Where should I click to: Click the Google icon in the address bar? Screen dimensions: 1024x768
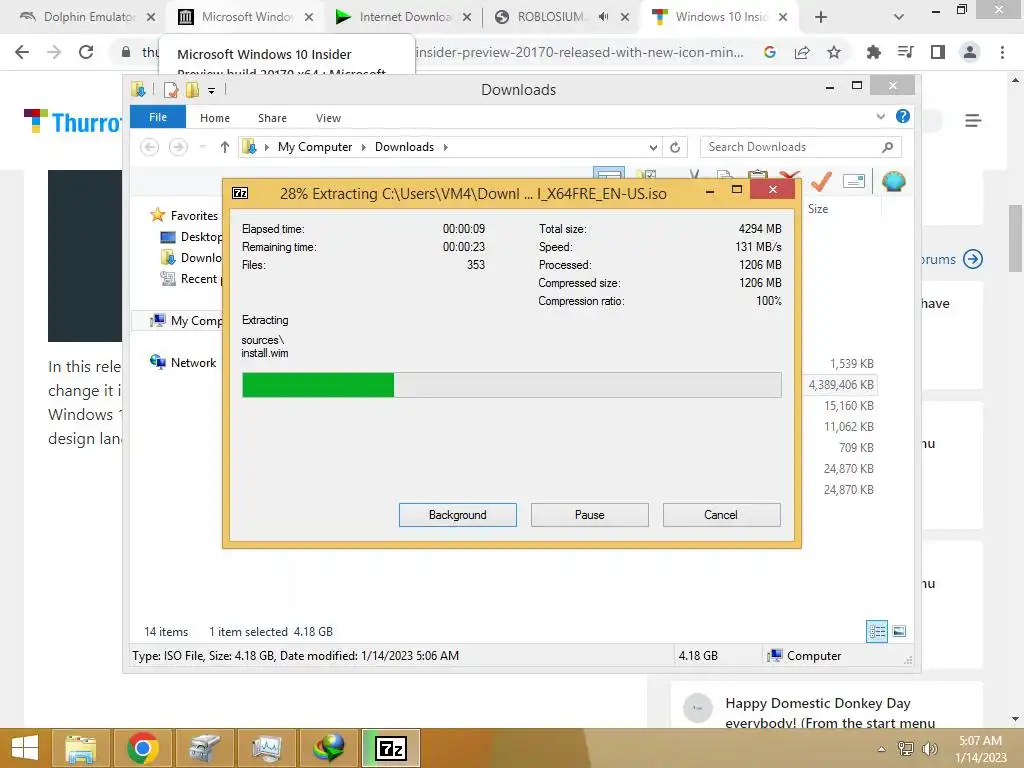(x=770, y=52)
